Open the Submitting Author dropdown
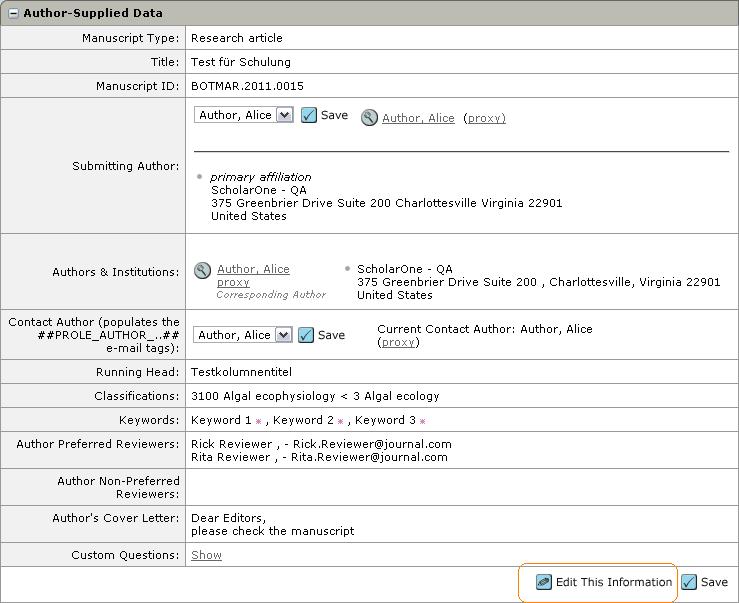 (284, 115)
